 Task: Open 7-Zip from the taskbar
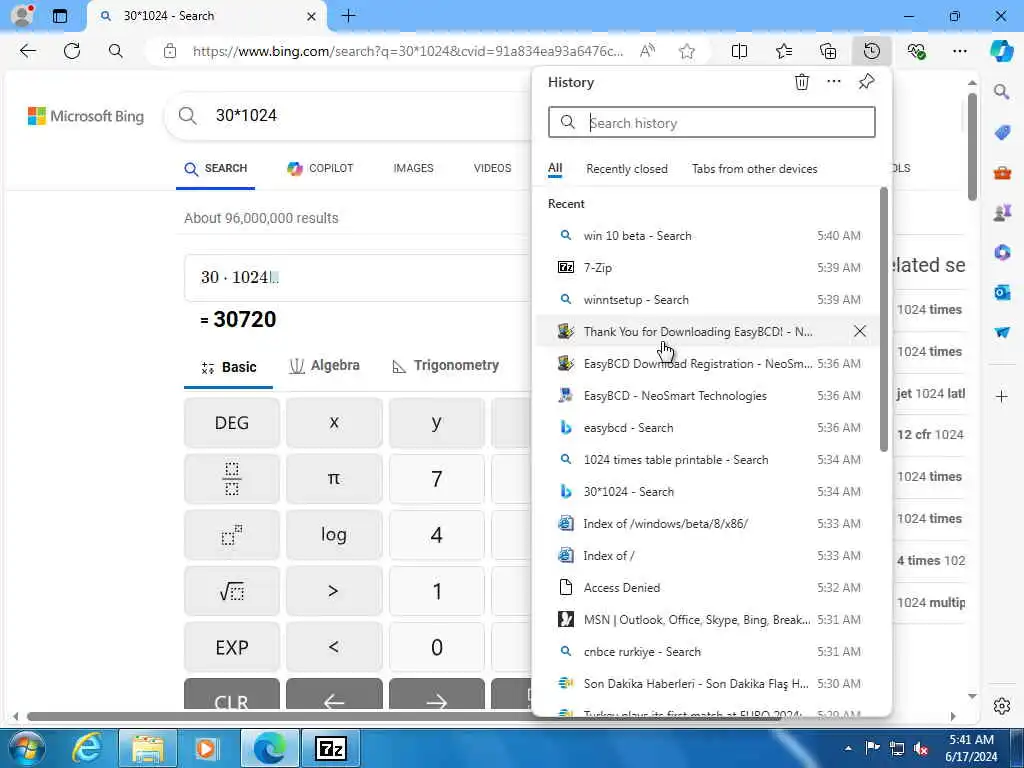(x=330, y=748)
